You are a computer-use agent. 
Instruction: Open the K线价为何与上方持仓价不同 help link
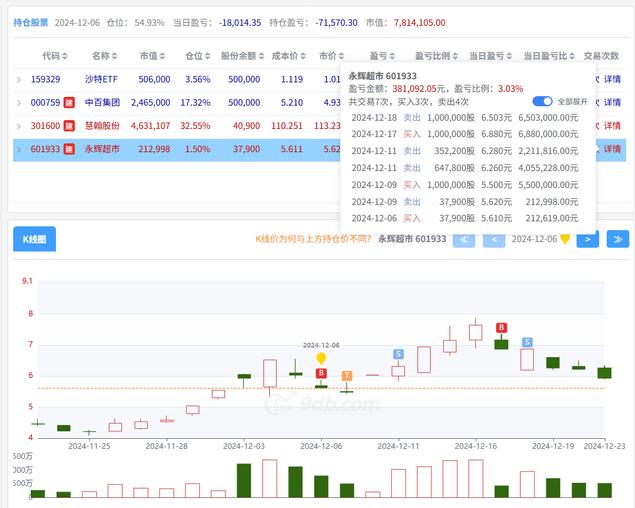[311, 239]
